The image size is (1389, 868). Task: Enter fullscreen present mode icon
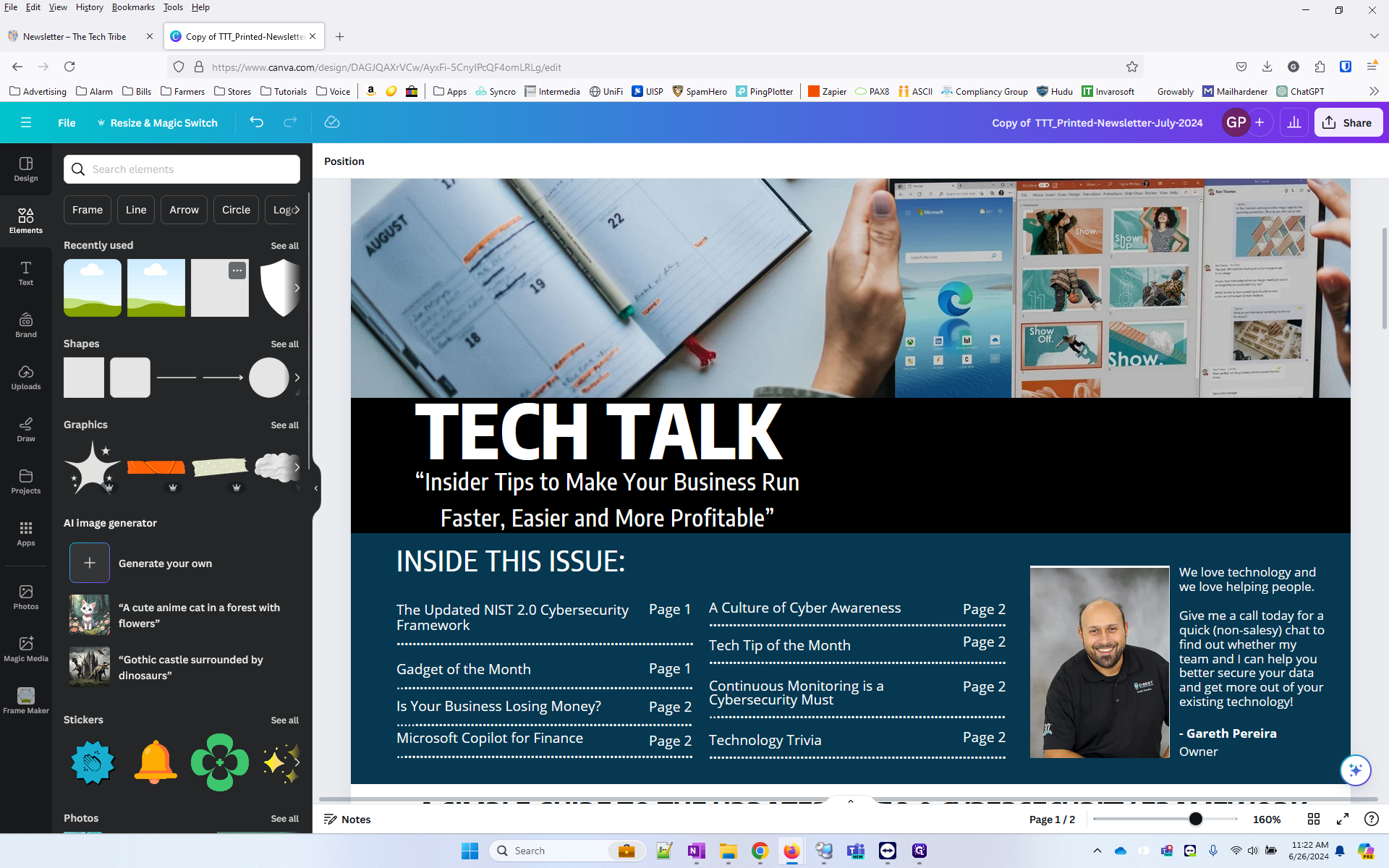coord(1343,819)
